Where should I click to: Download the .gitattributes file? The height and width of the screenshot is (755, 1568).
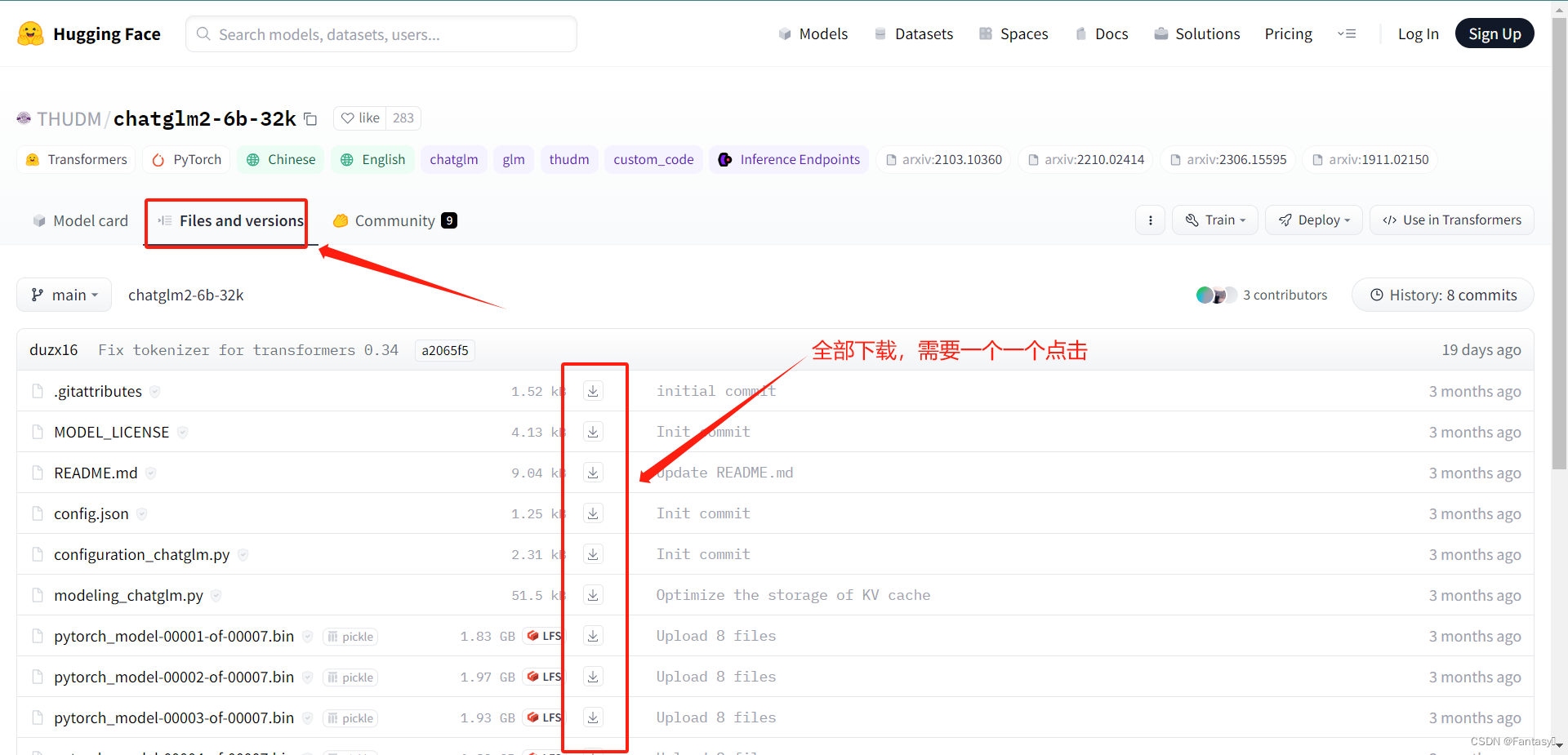[x=593, y=391]
